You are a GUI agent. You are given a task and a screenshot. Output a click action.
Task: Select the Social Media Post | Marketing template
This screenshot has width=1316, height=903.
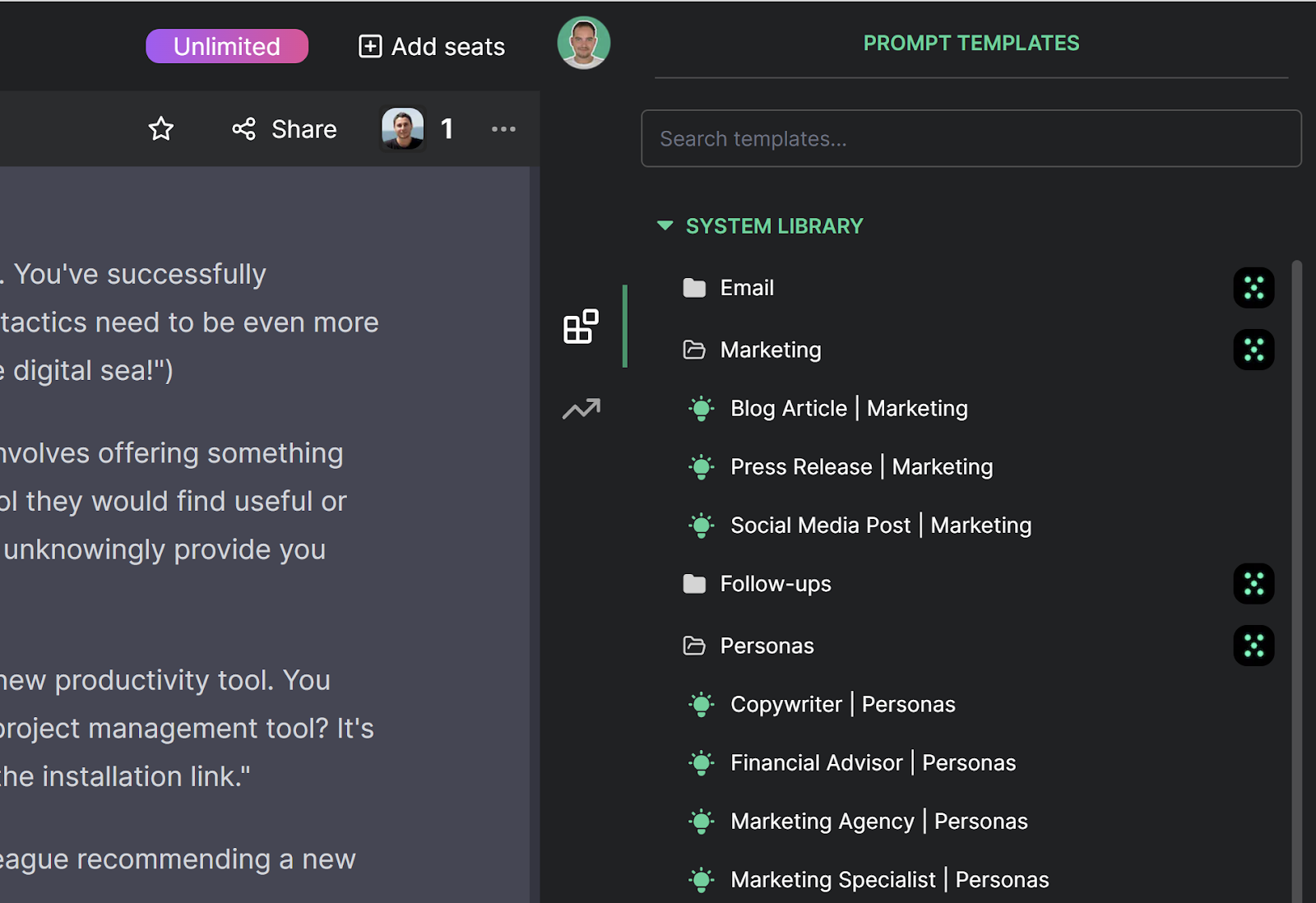click(x=881, y=526)
